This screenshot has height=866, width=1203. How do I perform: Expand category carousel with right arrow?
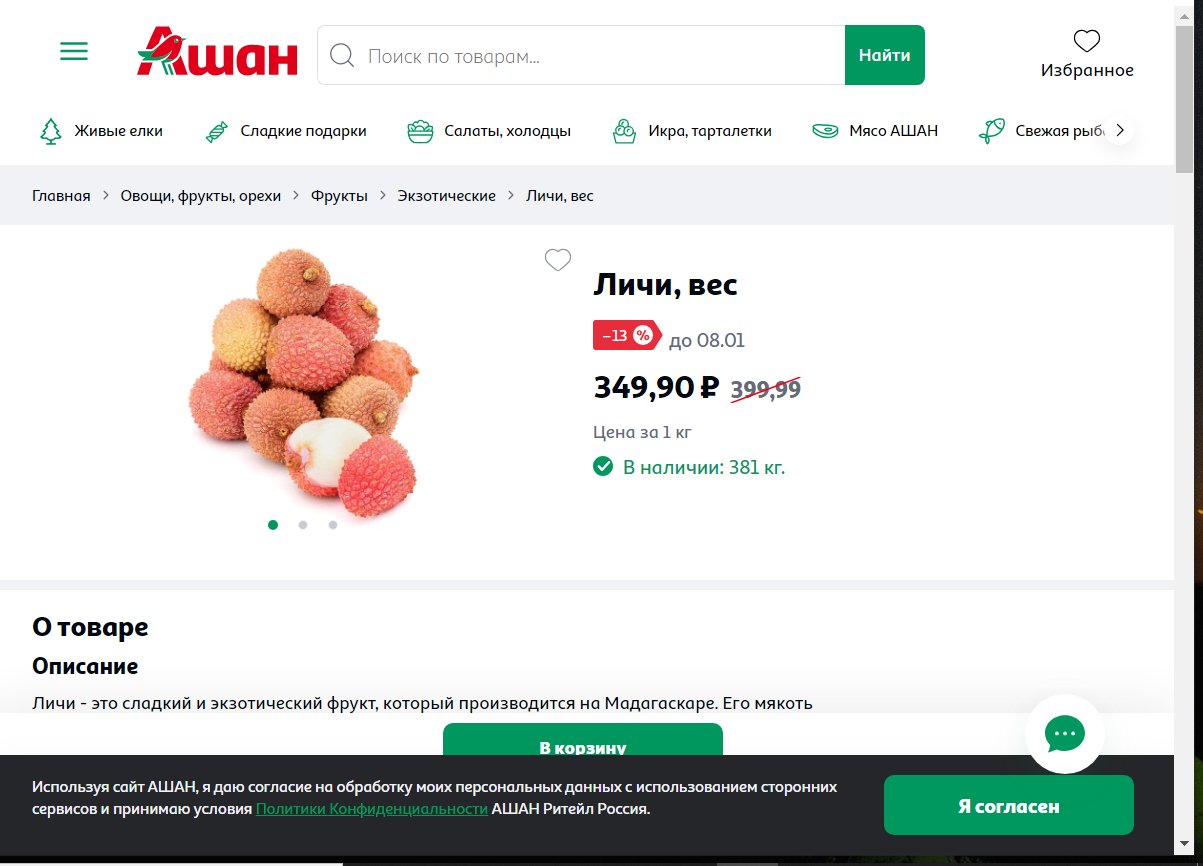[1119, 130]
